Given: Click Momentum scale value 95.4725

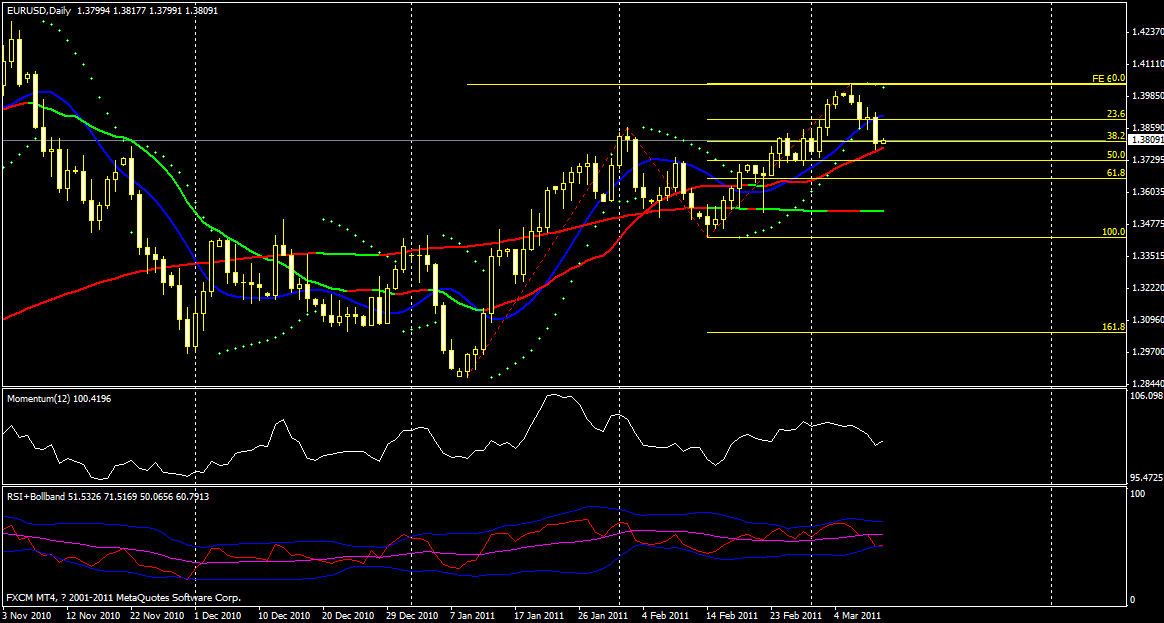Looking at the screenshot, I should (1147, 478).
